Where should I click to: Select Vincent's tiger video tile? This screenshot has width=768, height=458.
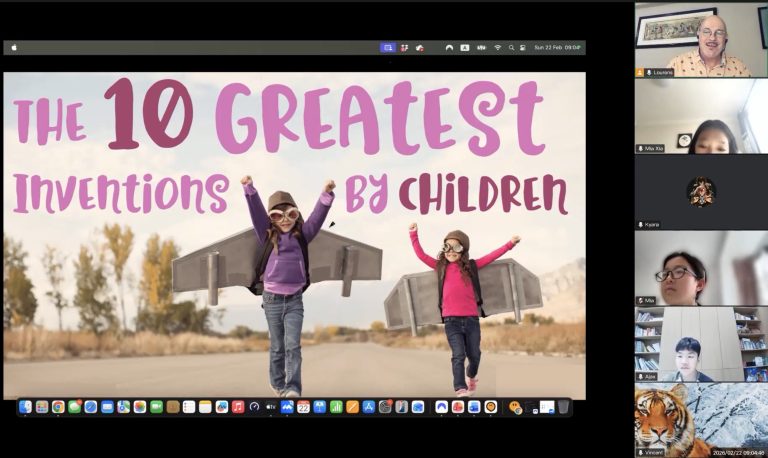[700, 420]
